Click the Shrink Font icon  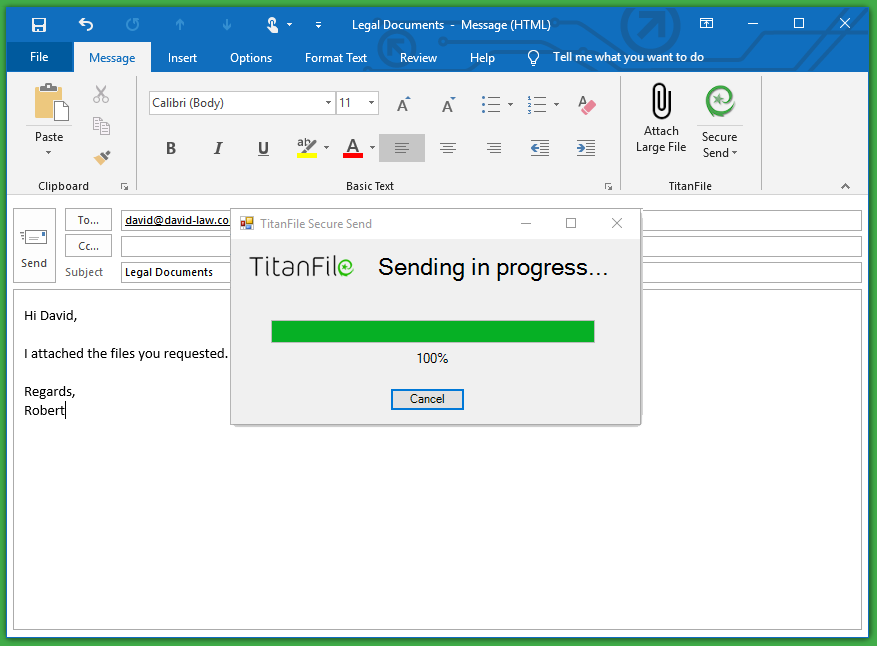tap(448, 105)
